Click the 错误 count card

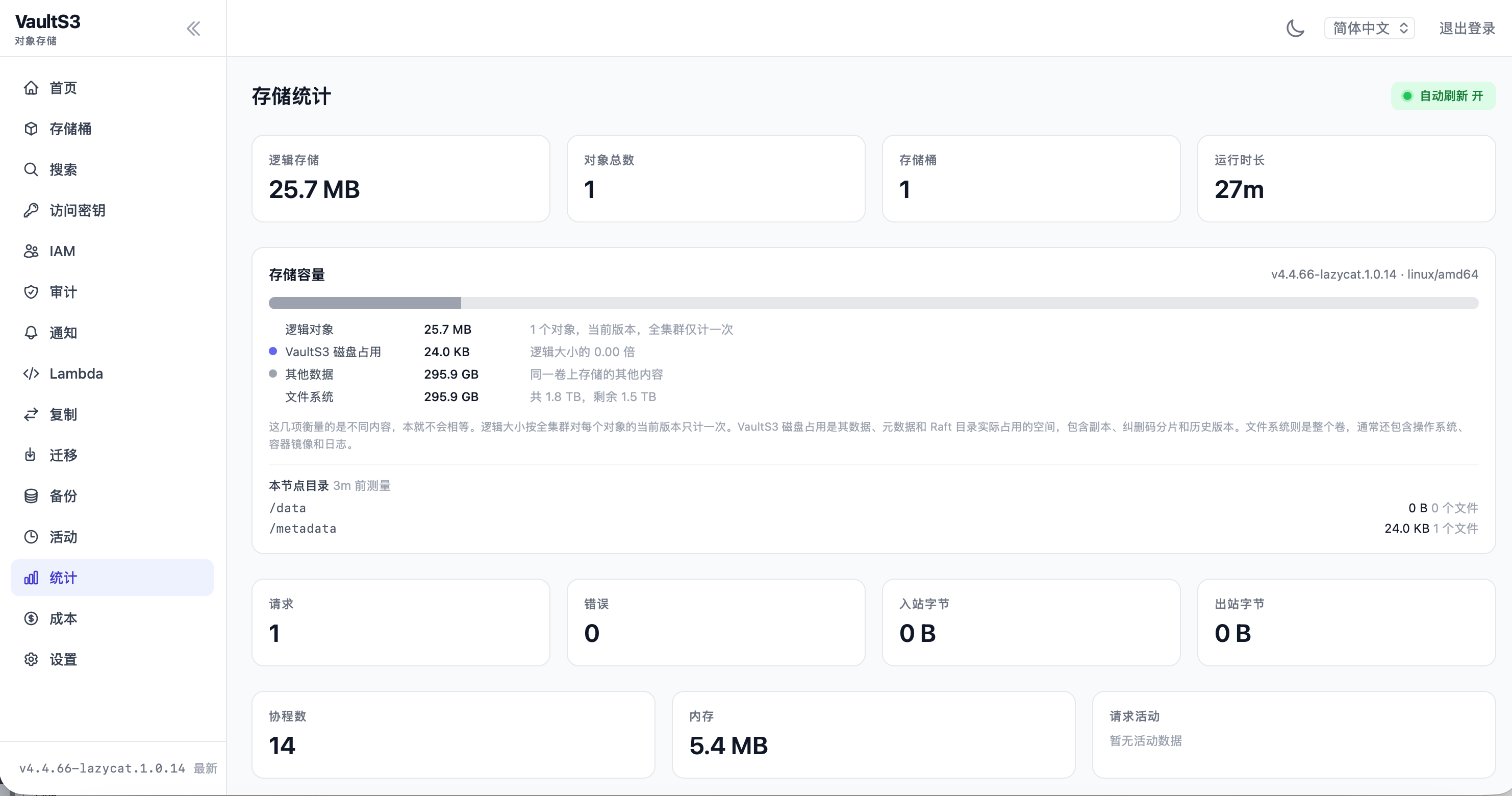716,622
